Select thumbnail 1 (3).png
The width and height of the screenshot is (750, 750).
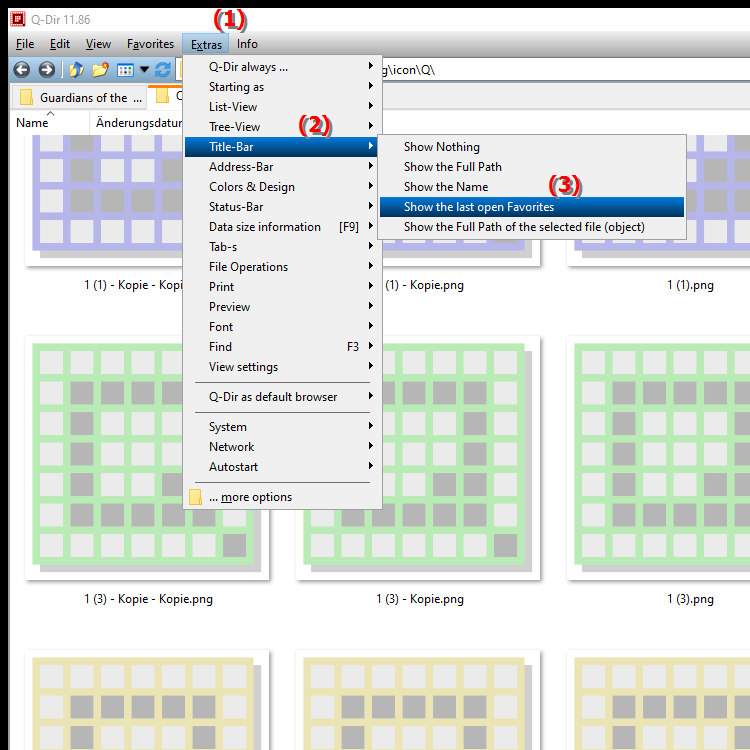coord(658,458)
